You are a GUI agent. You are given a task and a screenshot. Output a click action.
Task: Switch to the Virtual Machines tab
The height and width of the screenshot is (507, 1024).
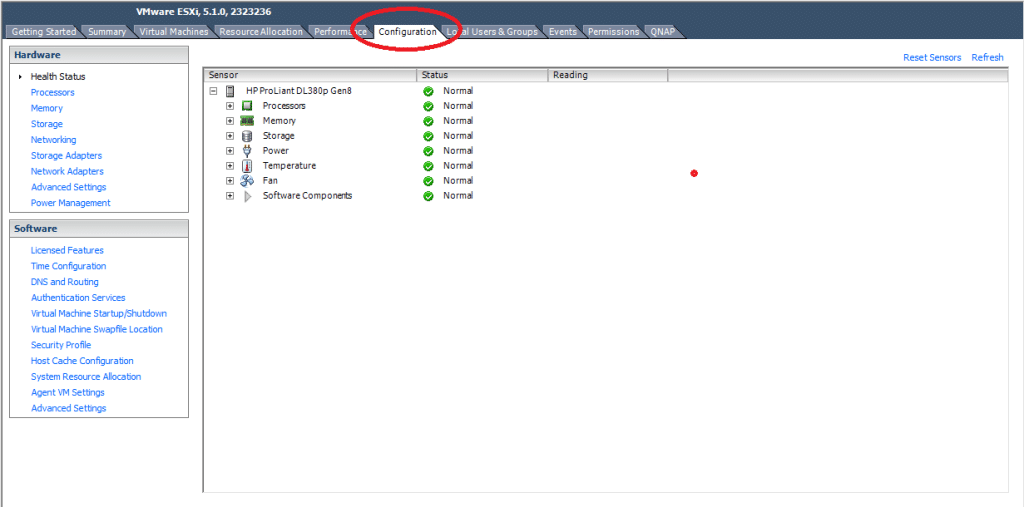coord(174,31)
